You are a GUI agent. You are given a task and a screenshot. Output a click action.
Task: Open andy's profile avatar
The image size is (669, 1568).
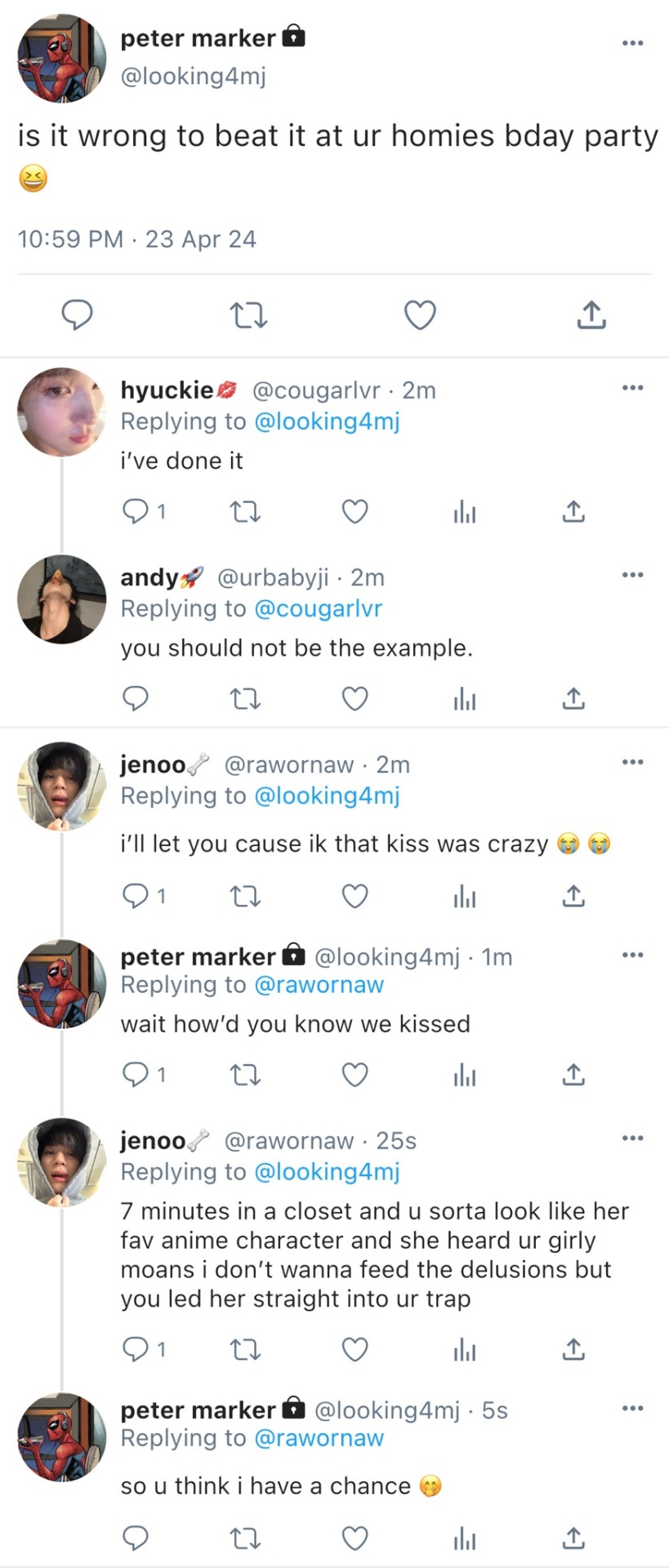click(x=62, y=599)
